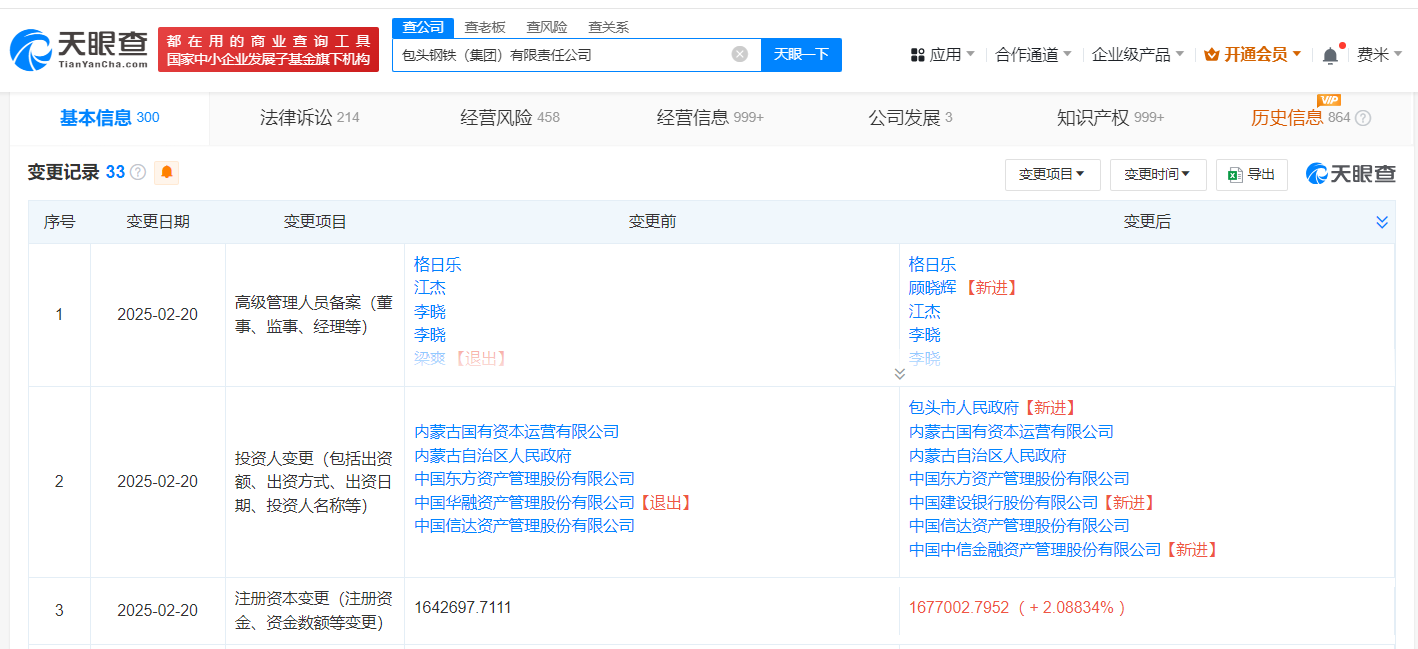Viewport: 1418px width, 649px height.
Task: Open 格日乐 in the 变更后 column
Action: click(x=933, y=265)
